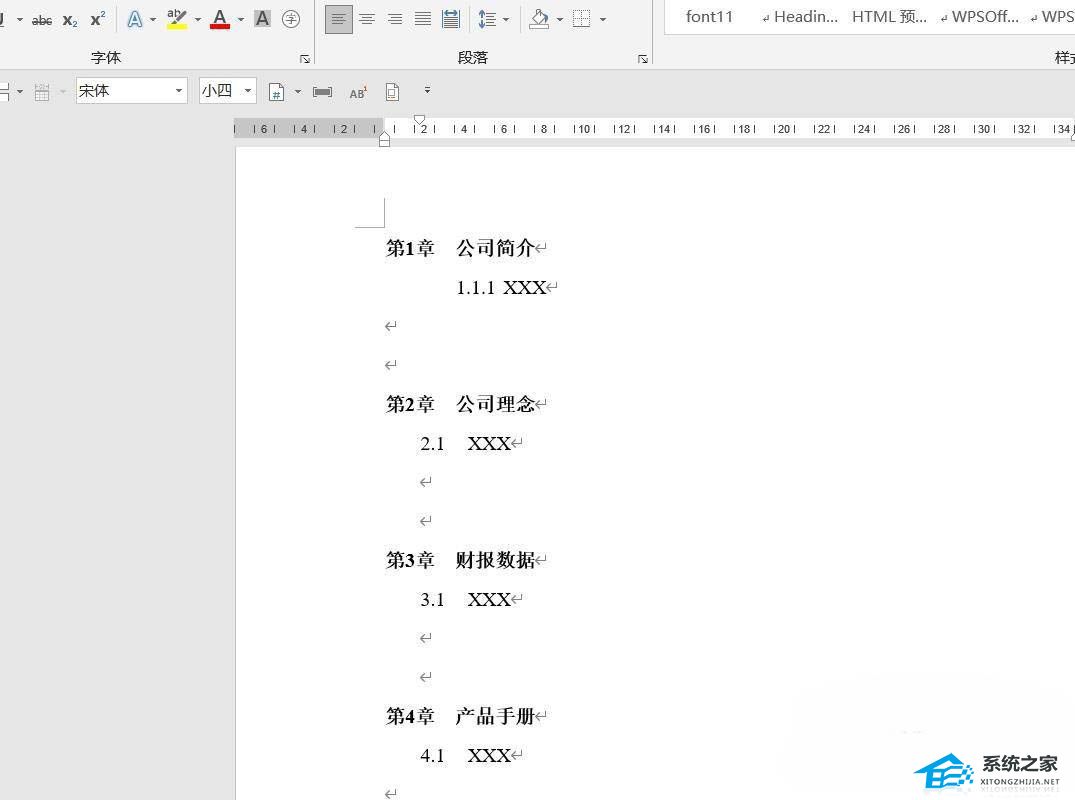
Task: Toggle character shading gray A icon
Action: [262, 19]
